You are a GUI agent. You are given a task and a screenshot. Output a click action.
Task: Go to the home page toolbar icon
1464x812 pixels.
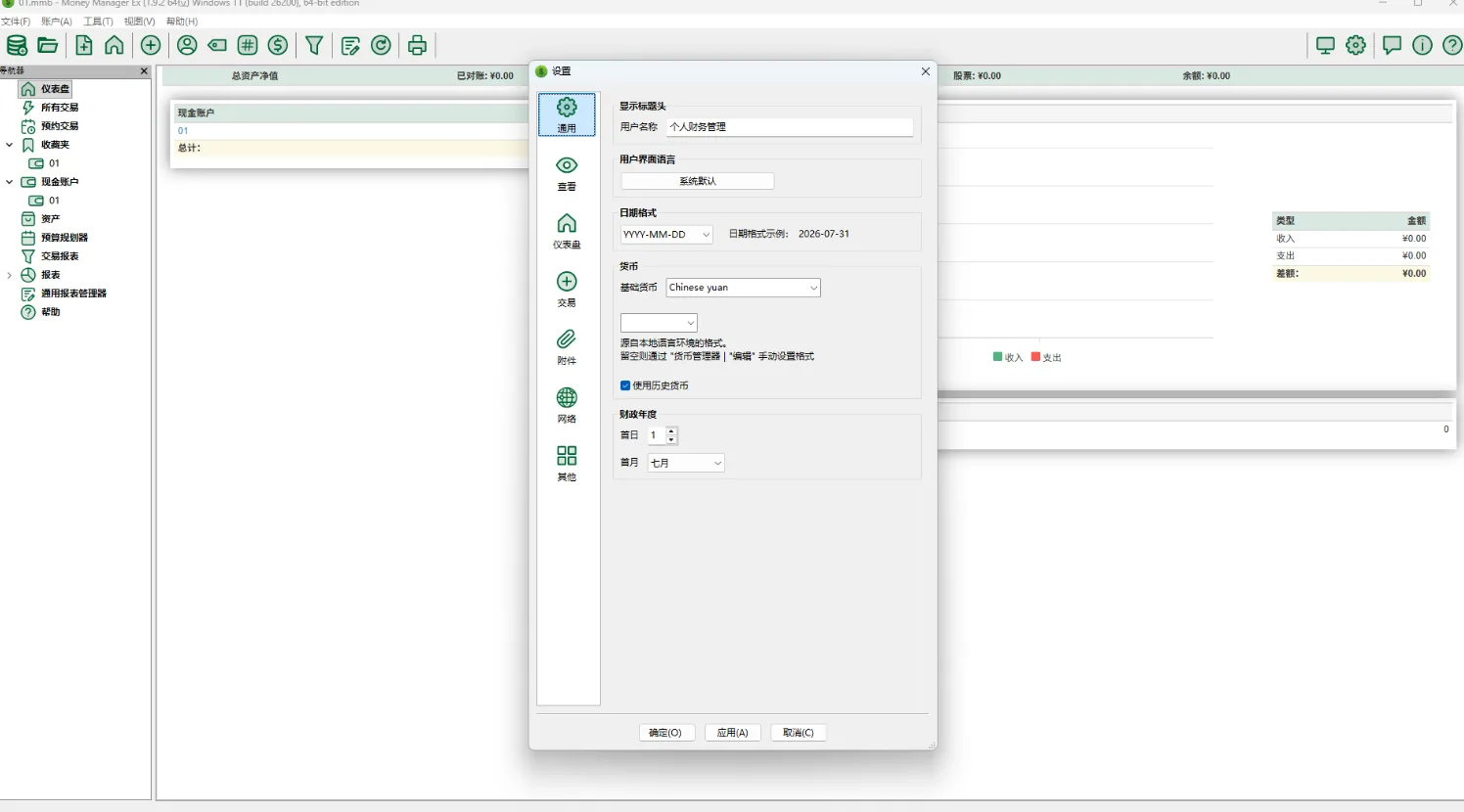tap(114, 45)
